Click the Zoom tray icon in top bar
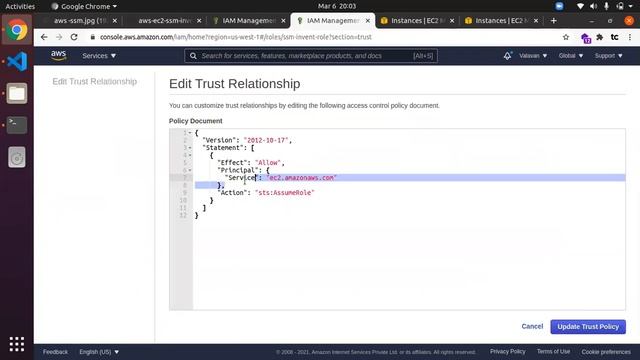 click(x=559, y=6)
